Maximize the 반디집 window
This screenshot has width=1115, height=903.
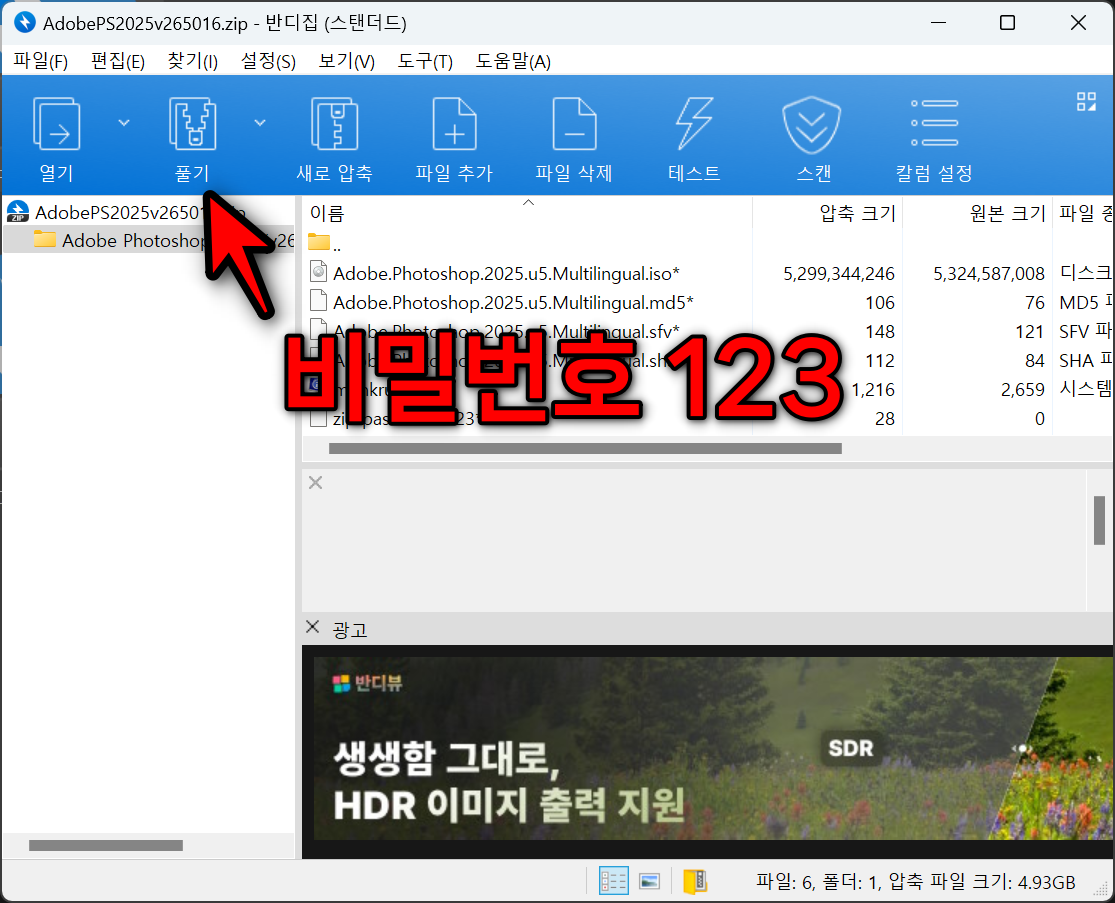[x=1008, y=23]
